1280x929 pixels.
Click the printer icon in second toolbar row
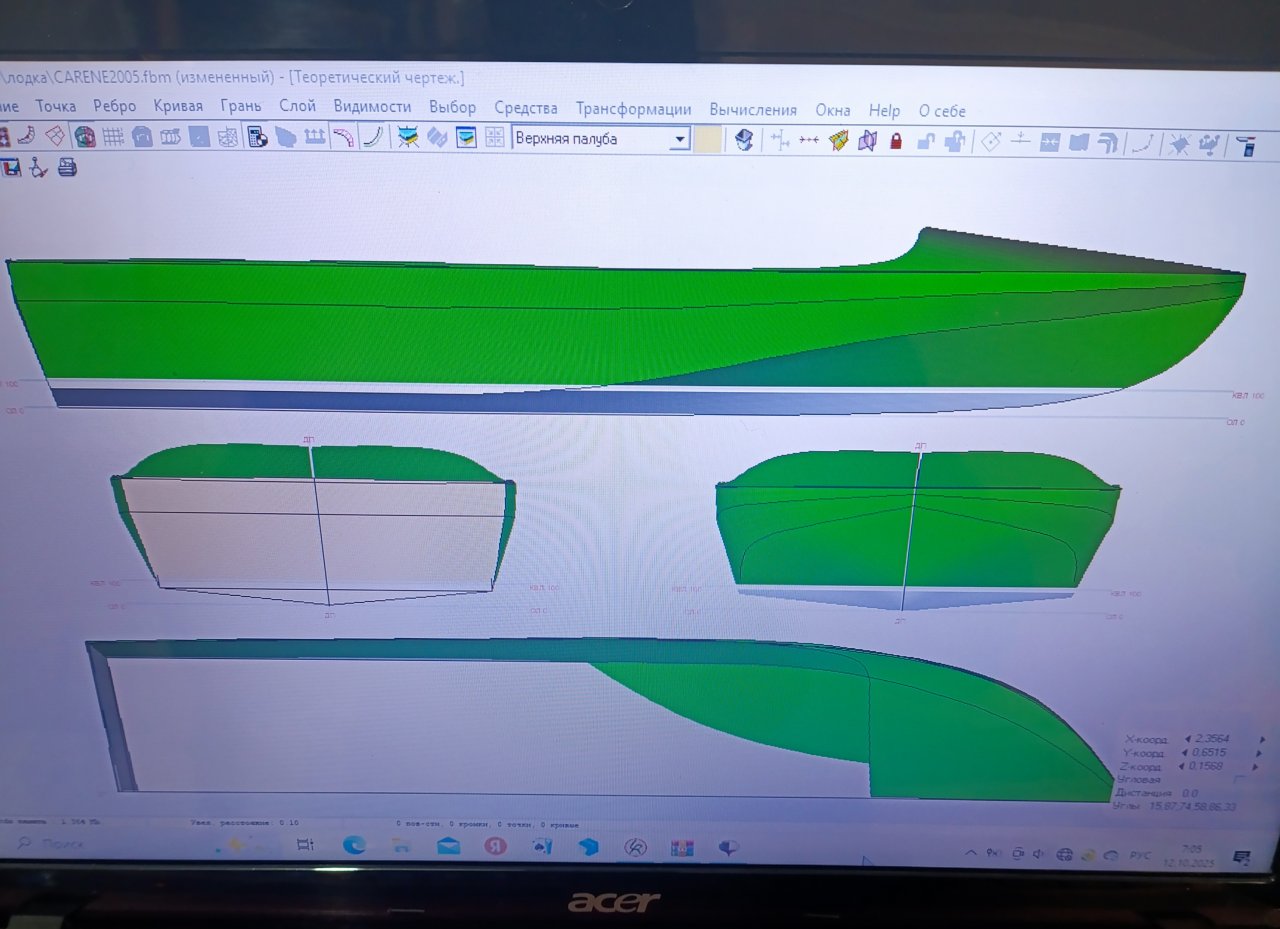coord(67,168)
